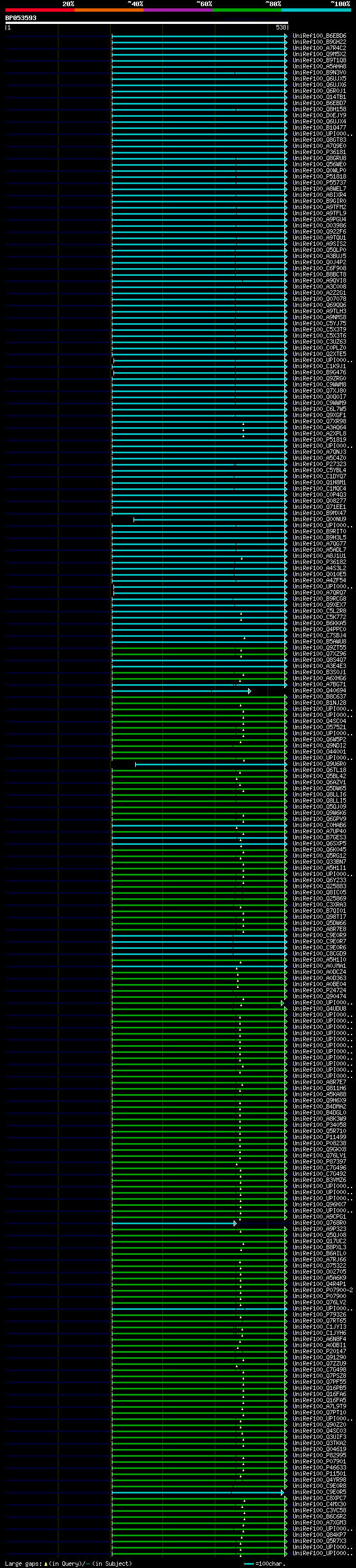This screenshot has width=356, height=1568.
Task: Open the UniRef100_Q6UJX5 hit
Action: coord(319,78)
